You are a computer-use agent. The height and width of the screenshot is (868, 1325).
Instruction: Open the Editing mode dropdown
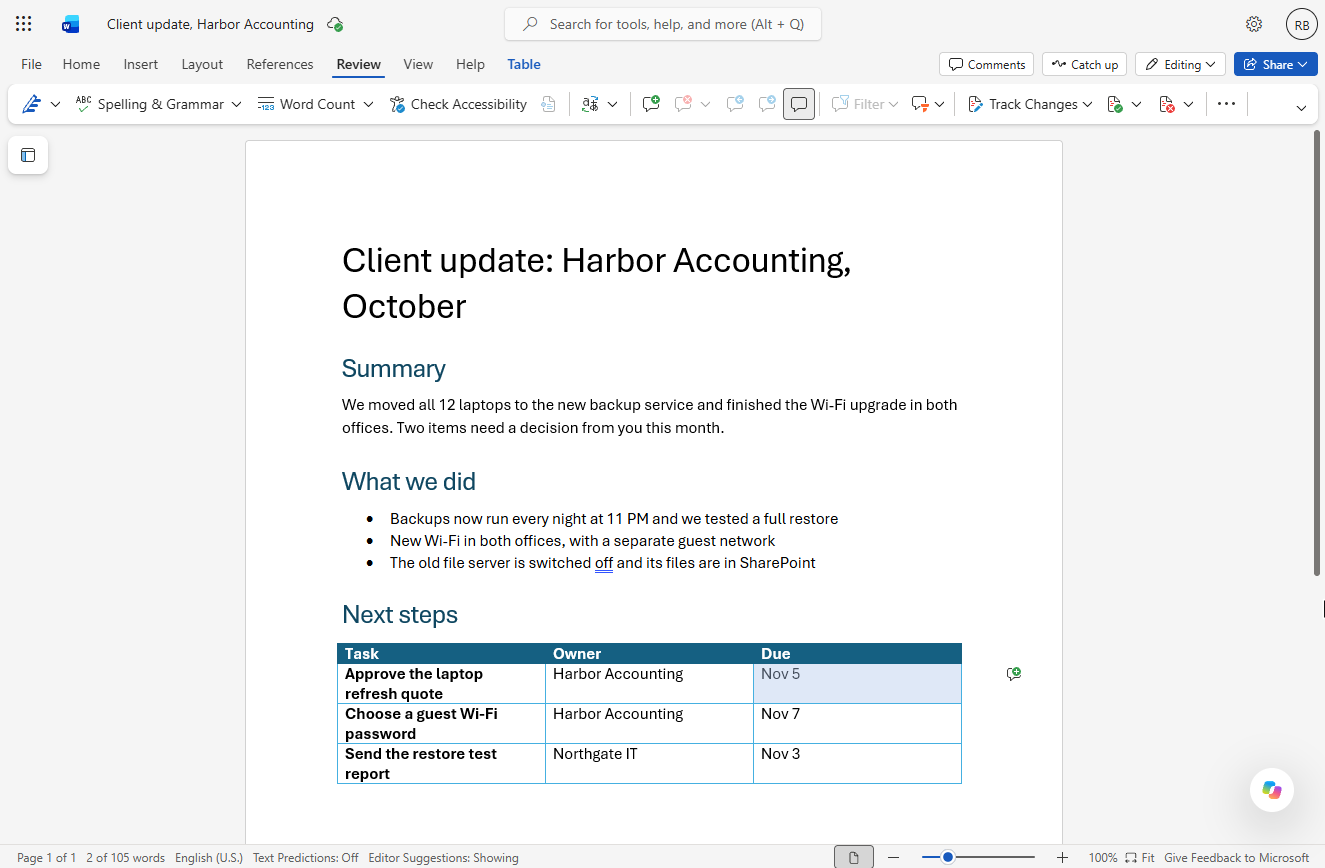pyautogui.click(x=1181, y=64)
